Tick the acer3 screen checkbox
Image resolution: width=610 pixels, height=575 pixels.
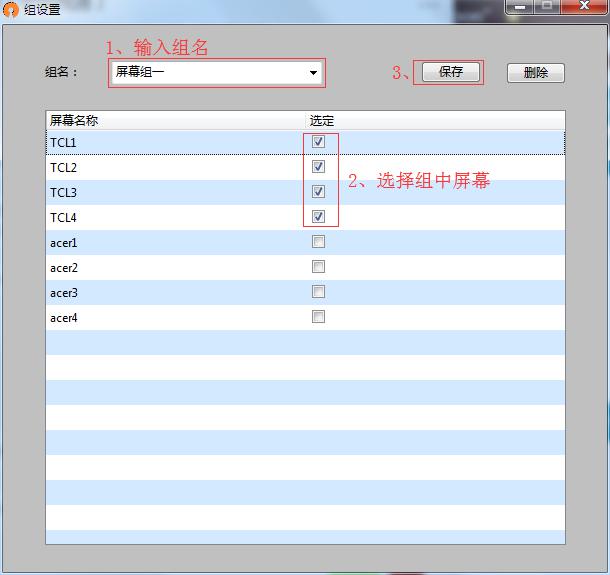(318, 292)
